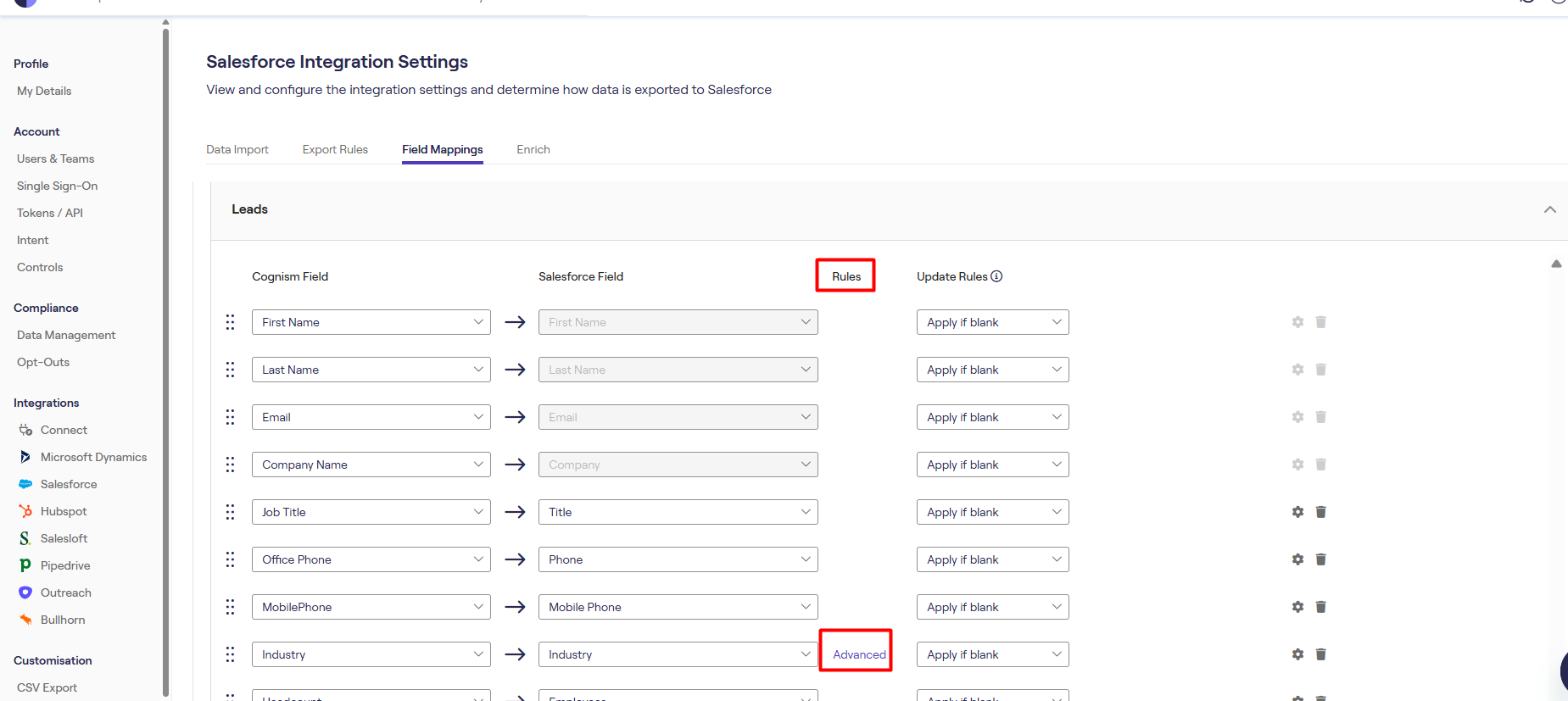Grab the drag handle for First Name row

click(x=230, y=322)
